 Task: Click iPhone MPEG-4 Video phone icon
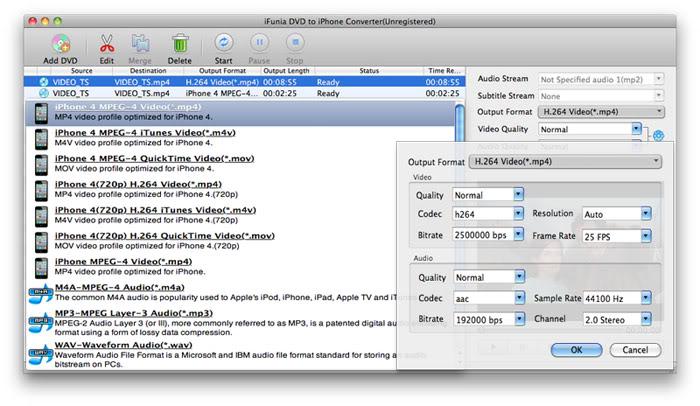click(x=41, y=268)
